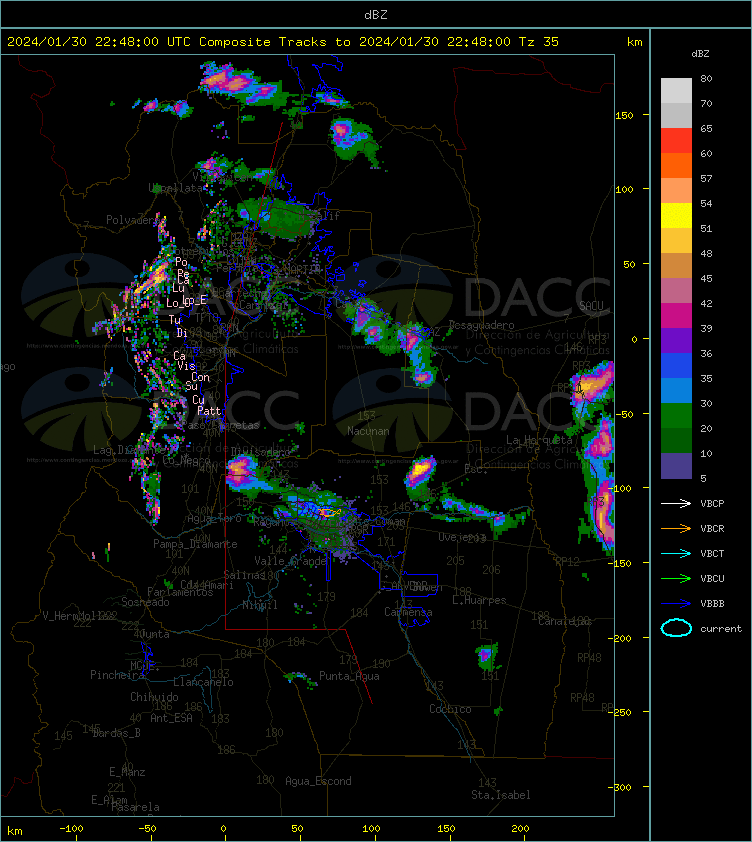The height and width of the screenshot is (842, 752).
Task: Click the Chihuido place label
Action: [154, 696]
